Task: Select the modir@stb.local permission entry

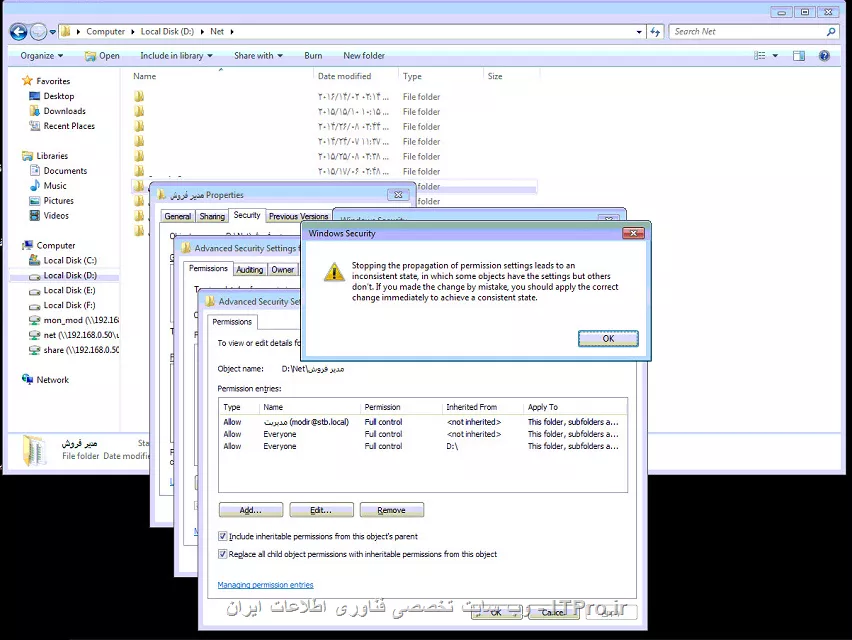Action: point(423,422)
